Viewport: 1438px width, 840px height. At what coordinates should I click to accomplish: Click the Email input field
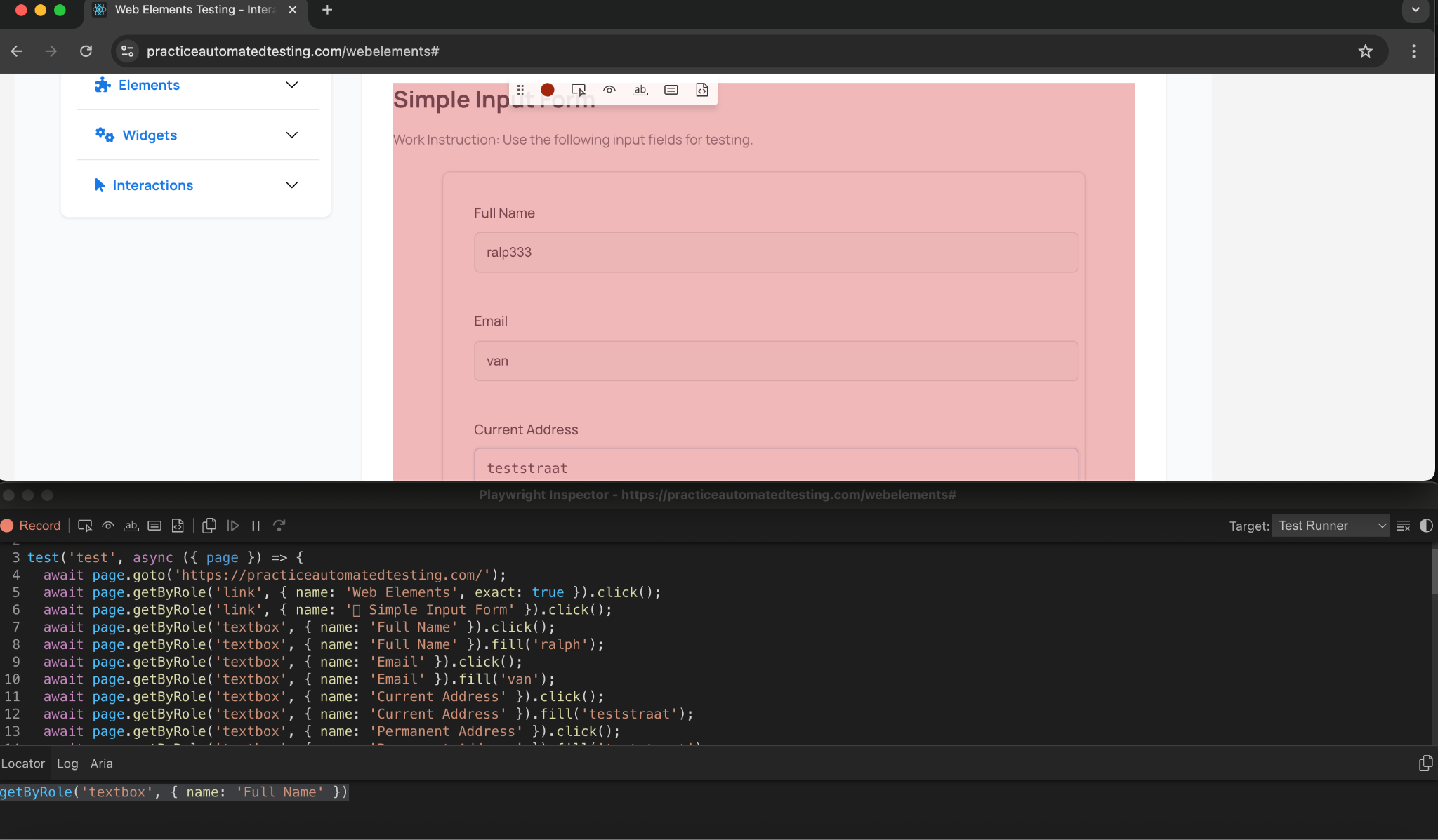(776, 361)
